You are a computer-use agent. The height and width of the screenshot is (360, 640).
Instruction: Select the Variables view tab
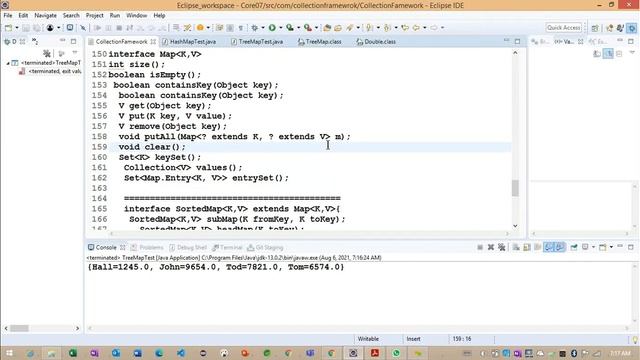(569, 42)
